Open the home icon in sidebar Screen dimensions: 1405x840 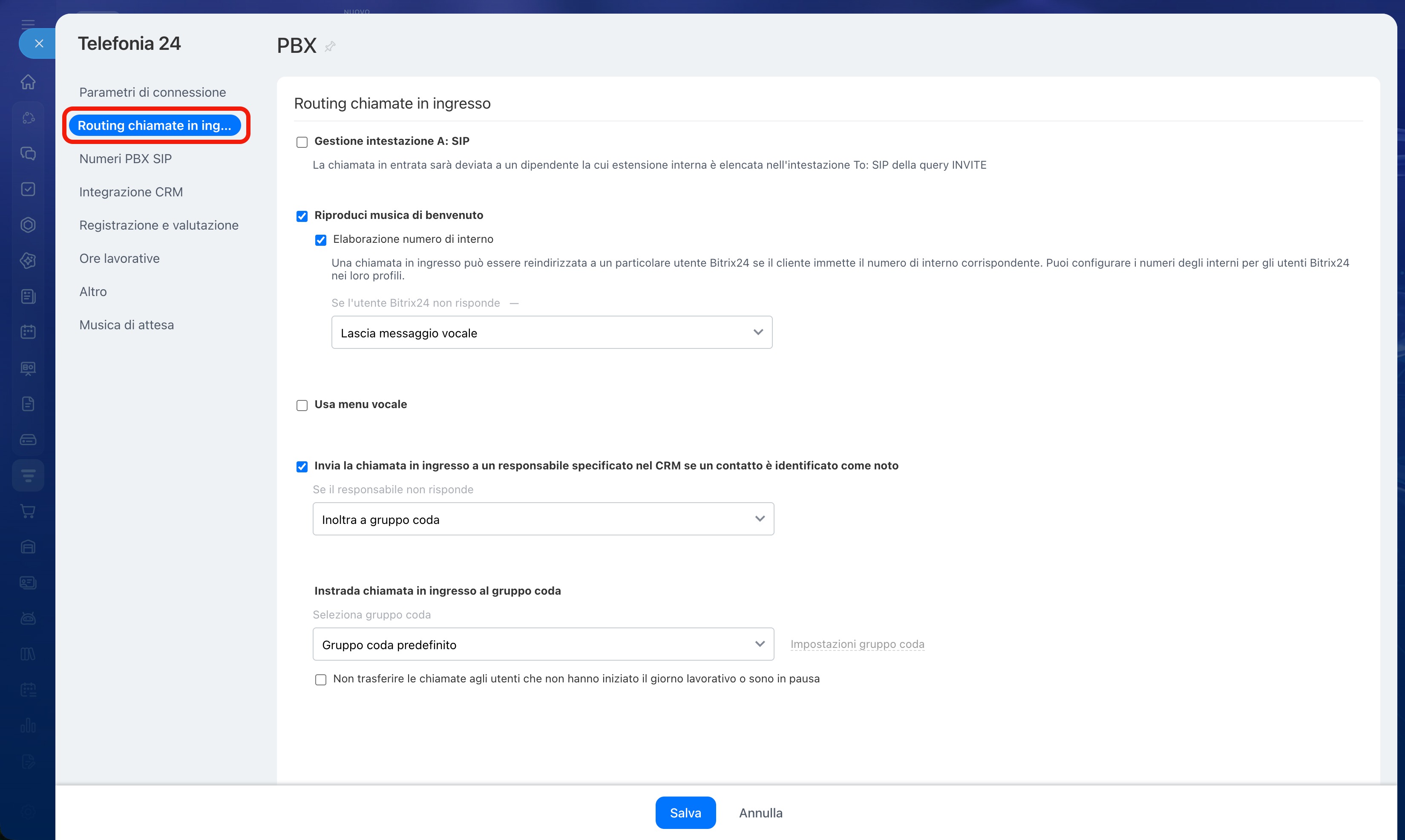(28, 82)
